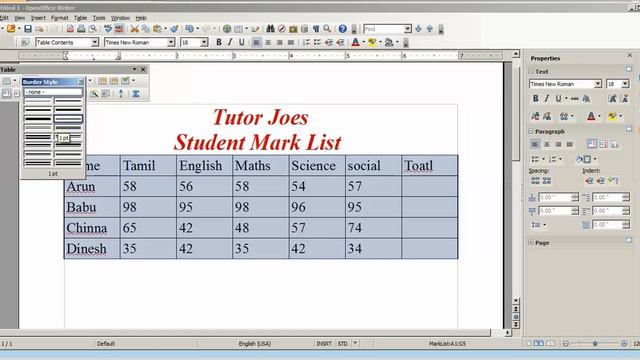Click the Hyperlink globe icon

[227, 29]
